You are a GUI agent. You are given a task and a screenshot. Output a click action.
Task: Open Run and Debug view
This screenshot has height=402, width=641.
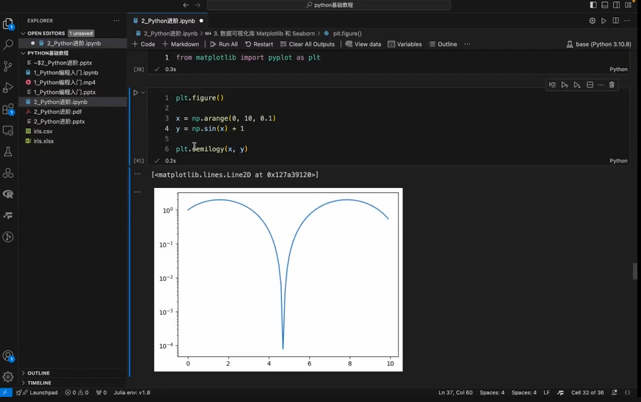coord(8,88)
